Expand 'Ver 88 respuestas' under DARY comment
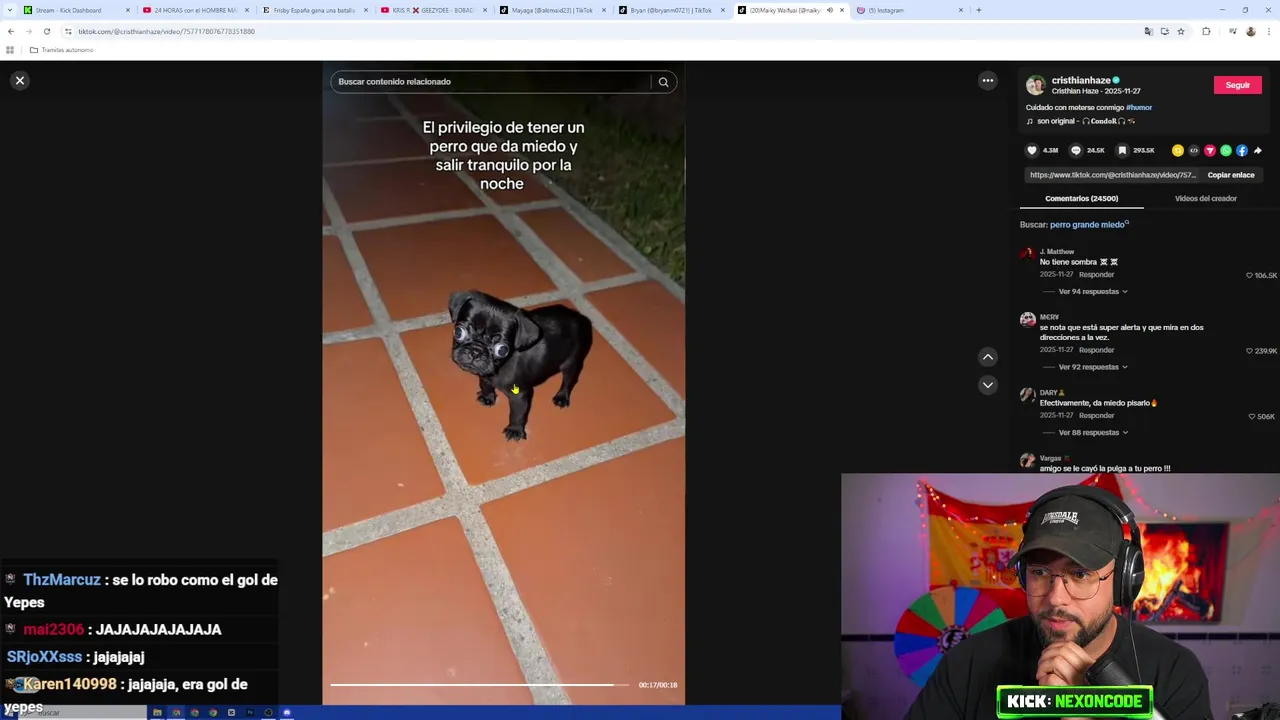The image size is (1280, 720). 1092,433
